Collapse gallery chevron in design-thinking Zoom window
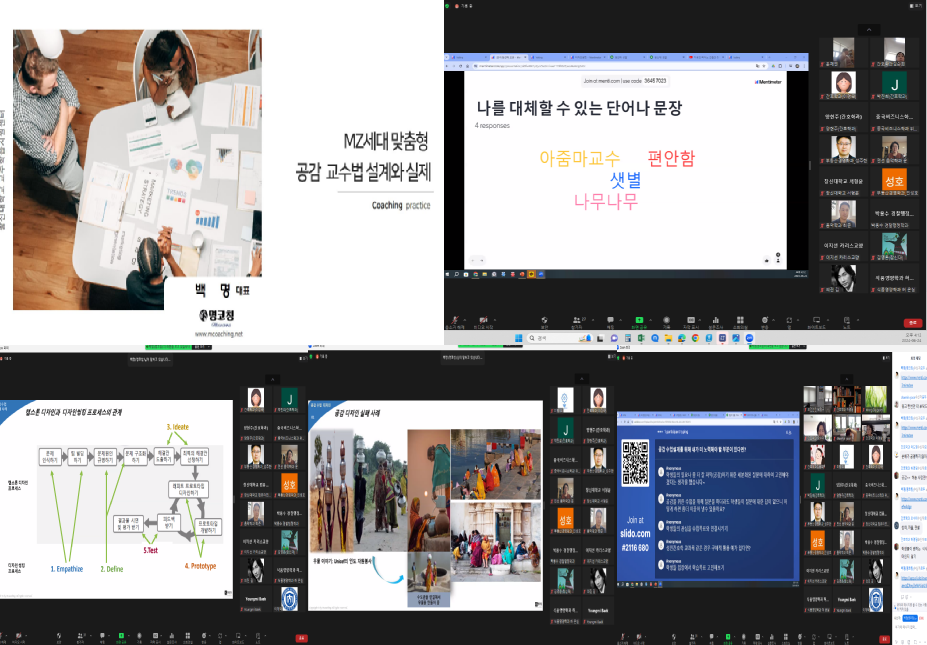 pos(273,379)
